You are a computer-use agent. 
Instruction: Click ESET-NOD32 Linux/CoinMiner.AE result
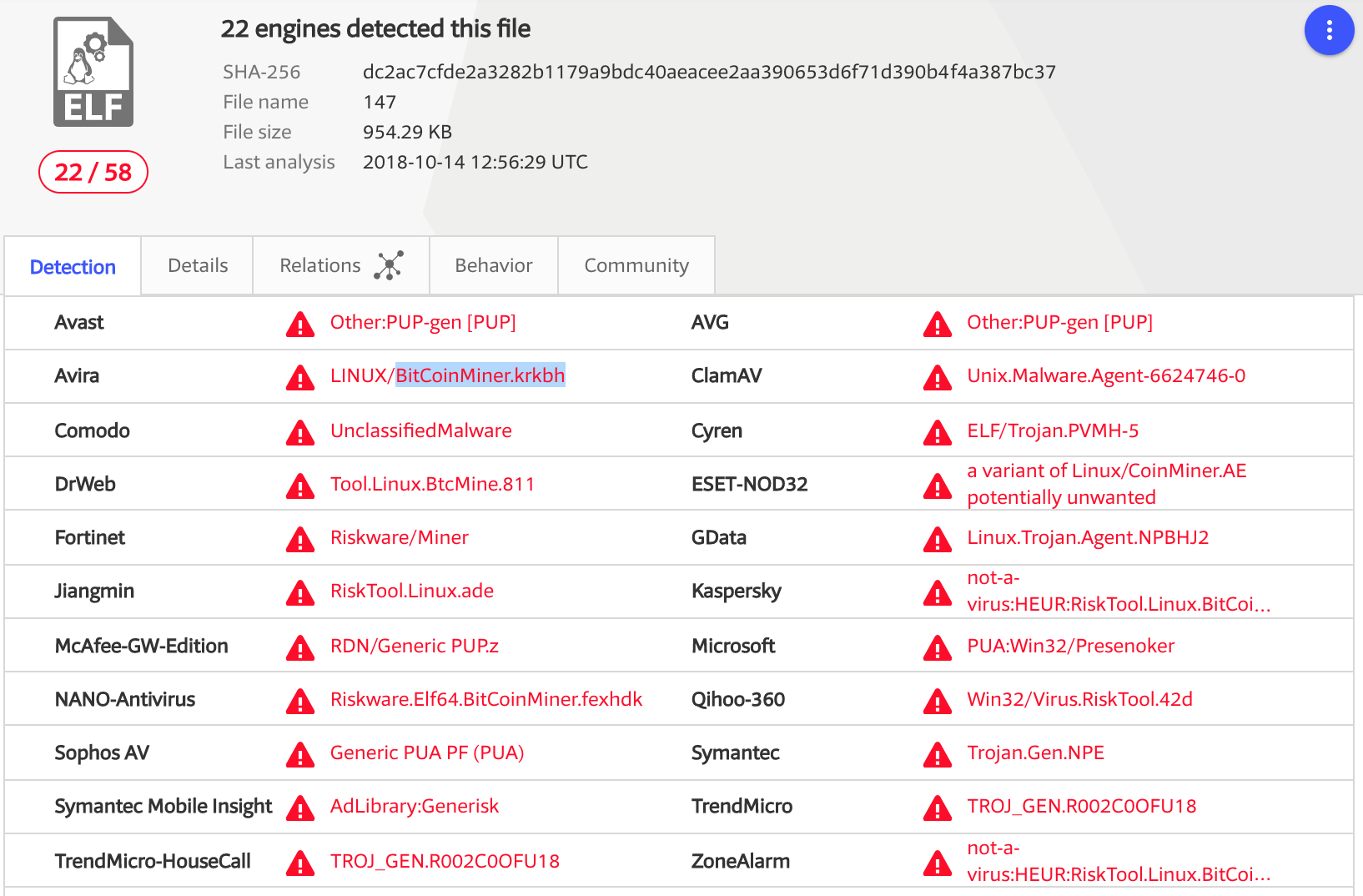tap(1107, 484)
